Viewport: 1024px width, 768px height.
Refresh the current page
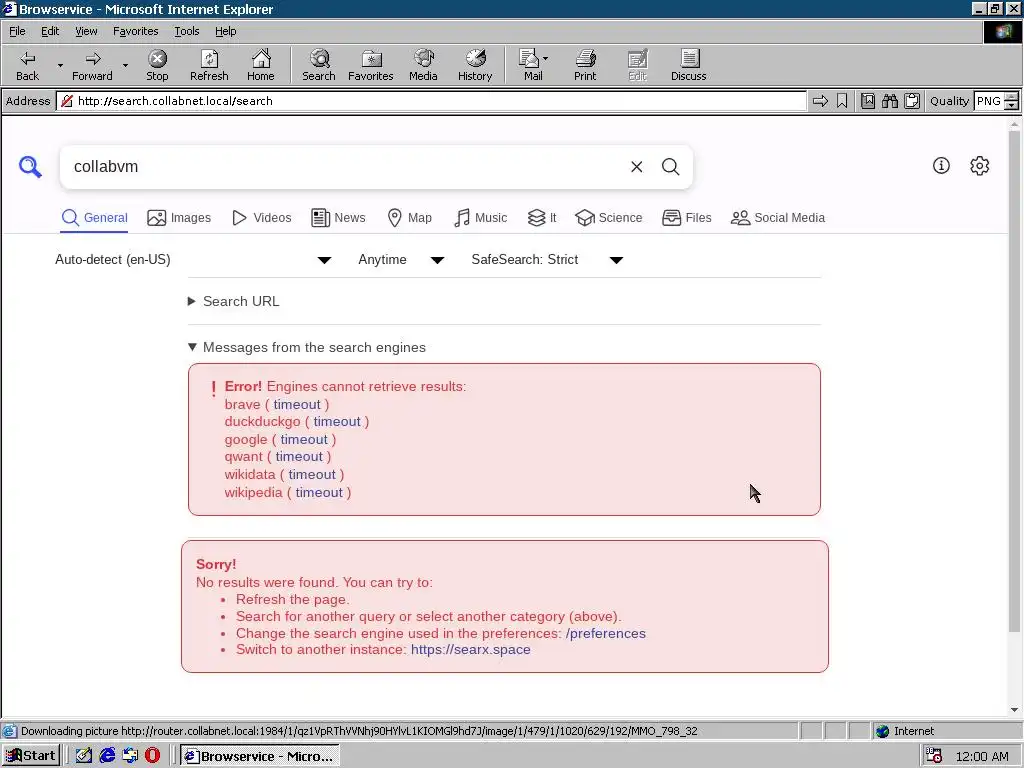point(209,65)
